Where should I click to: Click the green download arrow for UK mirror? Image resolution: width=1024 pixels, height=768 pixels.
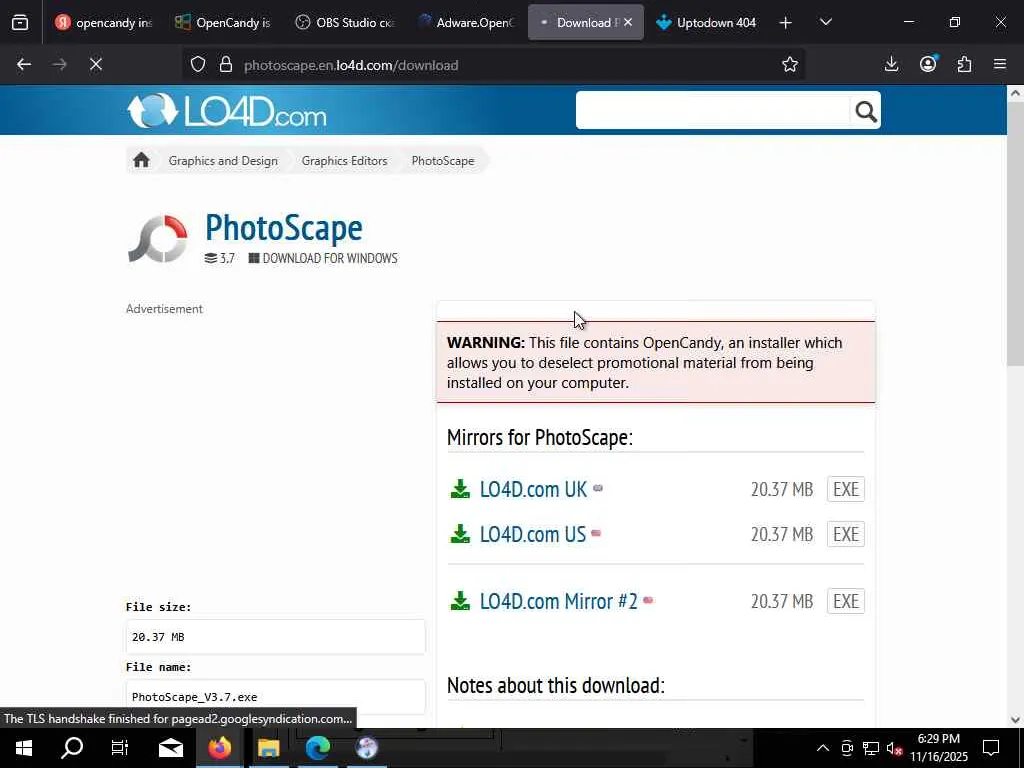click(460, 489)
